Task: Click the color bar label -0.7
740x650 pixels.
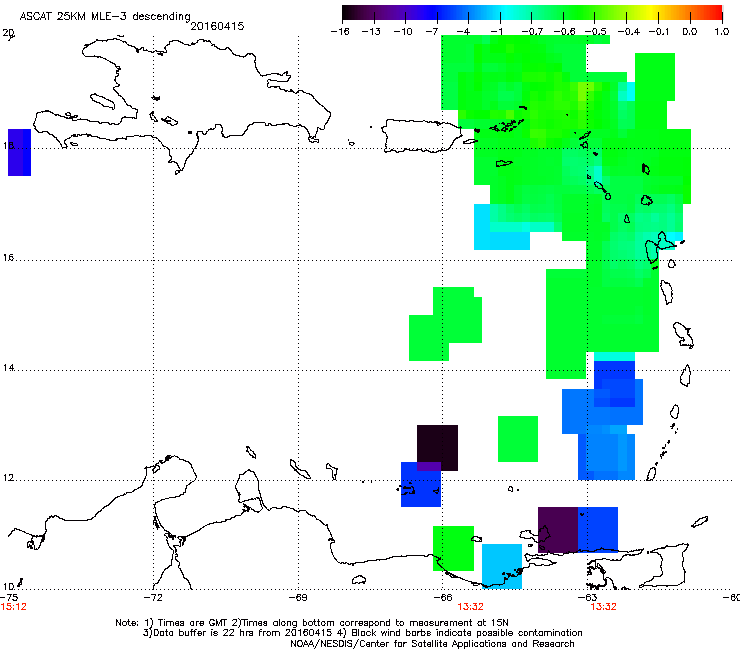Action: 532,32
